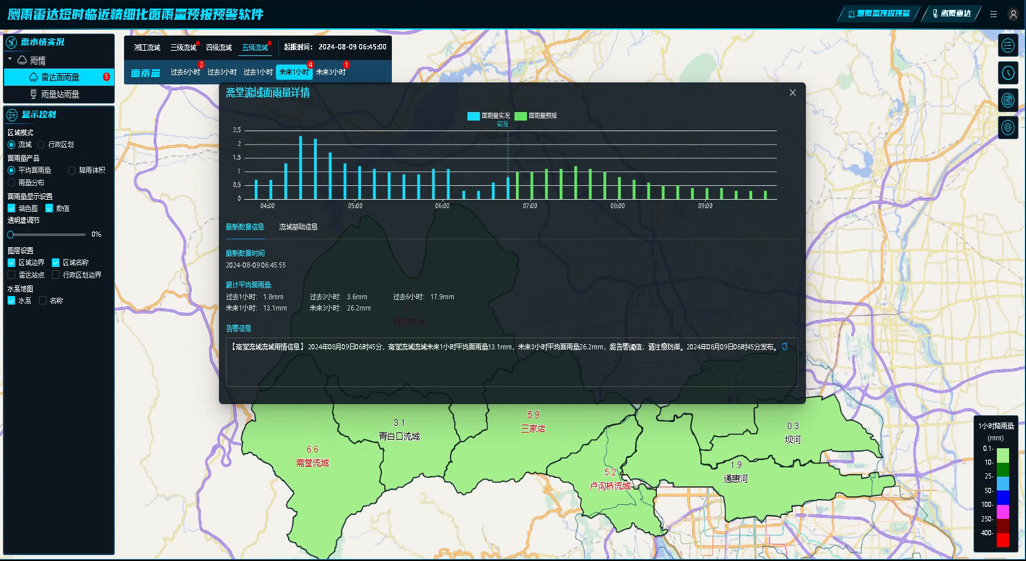Collapse the 雨情 tree node arrow
This screenshot has width=1026, height=561.
click(10, 60)
